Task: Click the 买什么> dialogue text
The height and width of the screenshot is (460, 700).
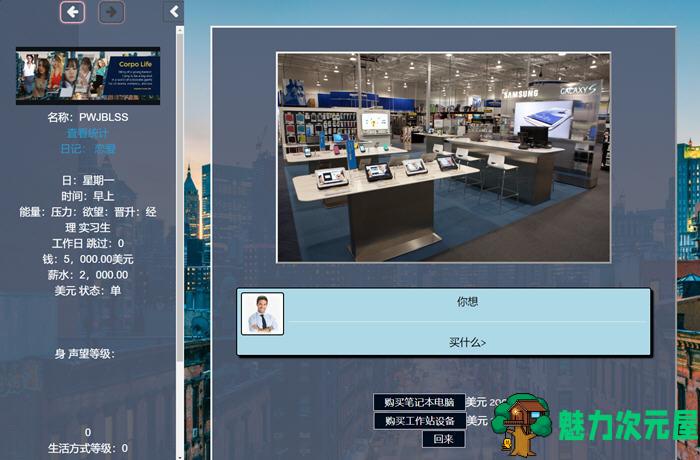Action: pos(467,343)
